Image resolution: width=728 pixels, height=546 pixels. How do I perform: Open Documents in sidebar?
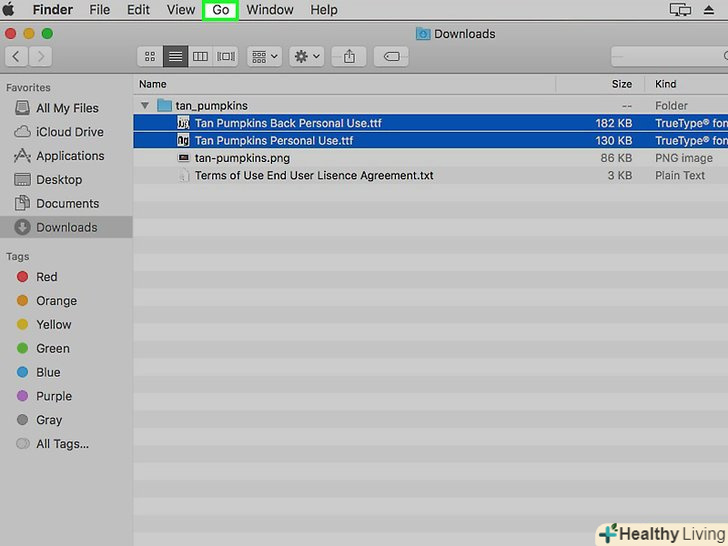(66, 204)
